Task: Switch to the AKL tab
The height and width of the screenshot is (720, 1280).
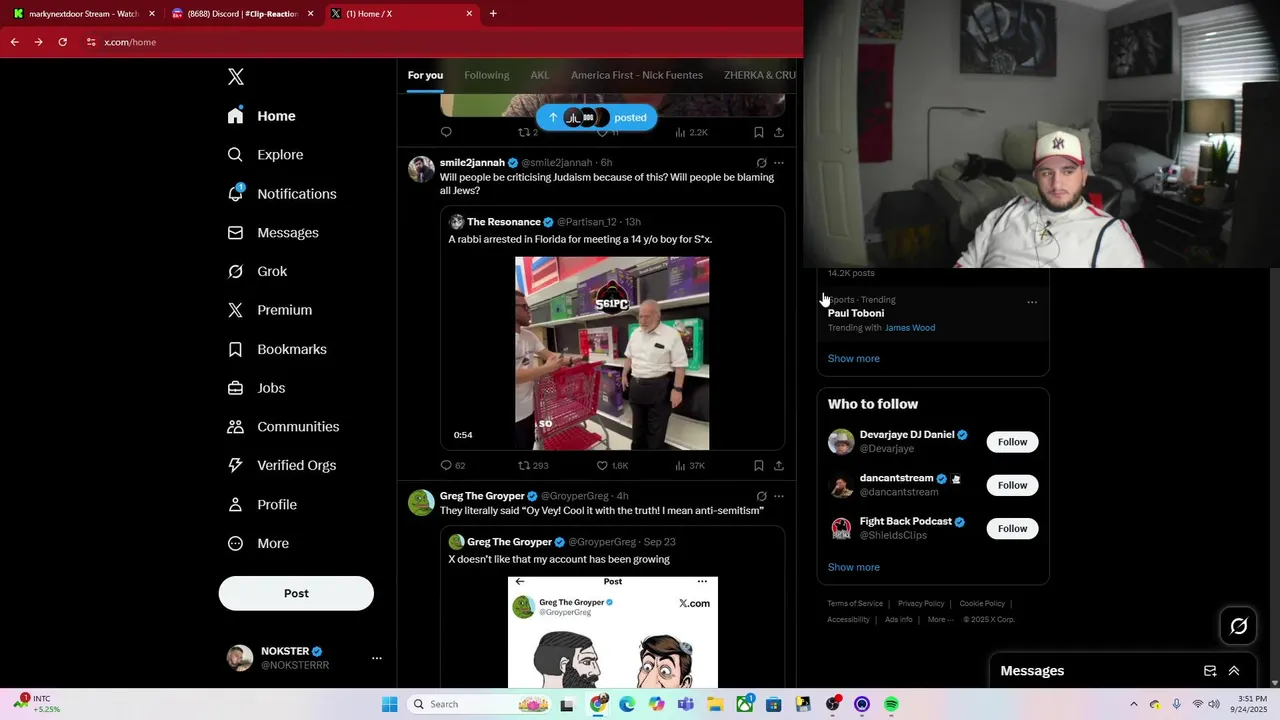Action: tap(540, 75)
